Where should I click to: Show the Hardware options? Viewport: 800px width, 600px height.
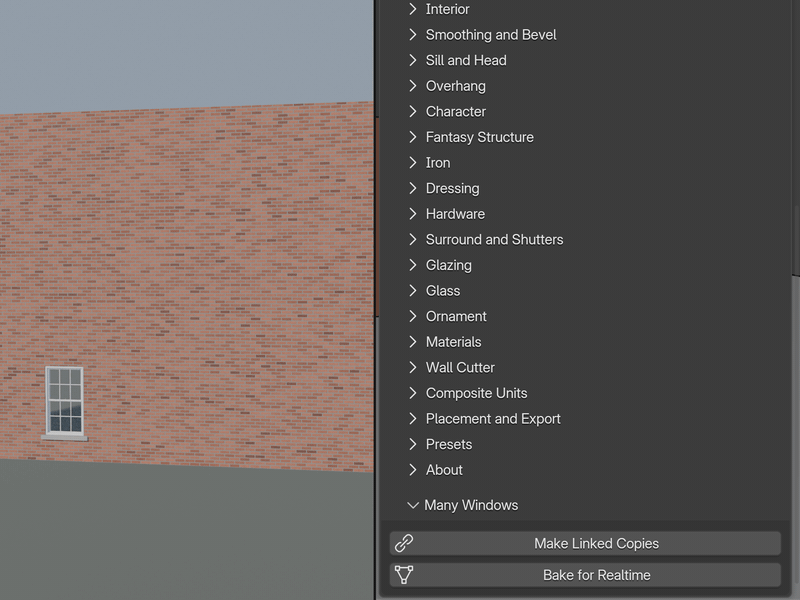point(446,214)
